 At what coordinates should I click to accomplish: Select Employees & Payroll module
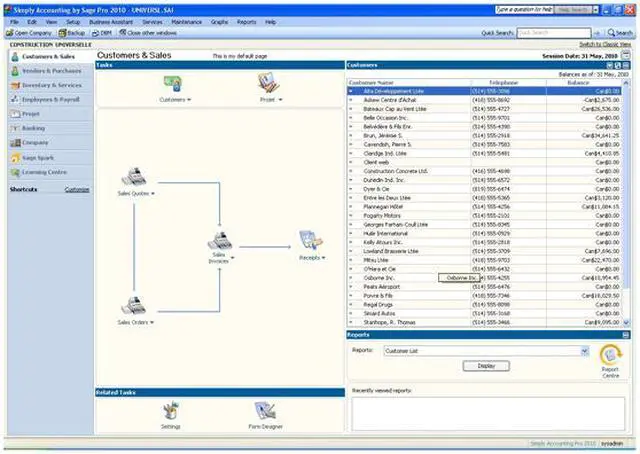pos(51,100)
